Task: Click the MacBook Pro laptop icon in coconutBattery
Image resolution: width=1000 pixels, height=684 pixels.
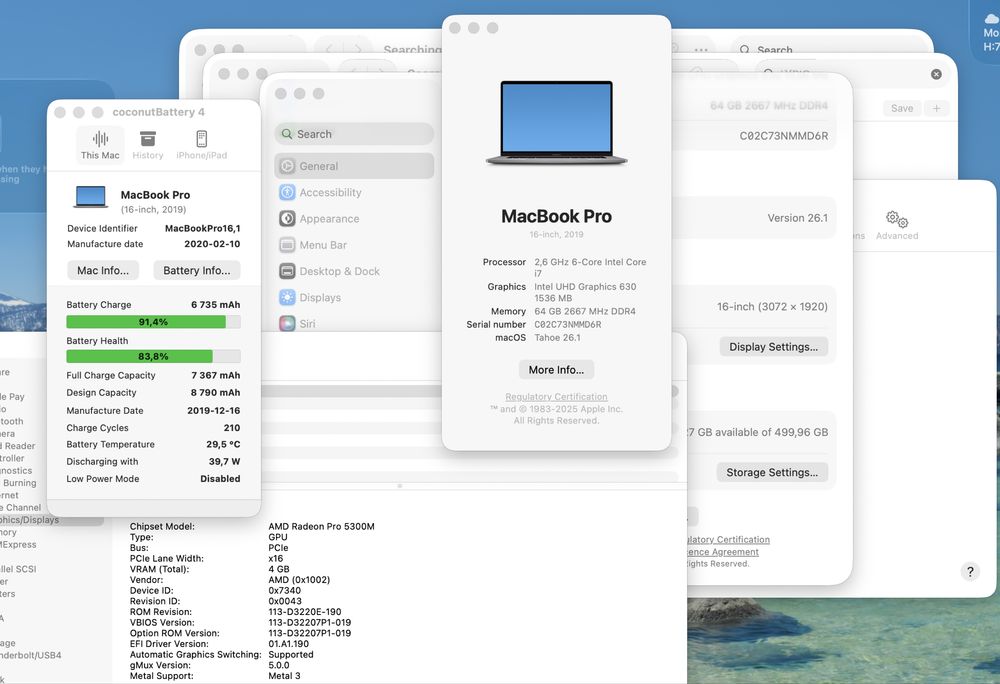Action: (x=91, y=197)
